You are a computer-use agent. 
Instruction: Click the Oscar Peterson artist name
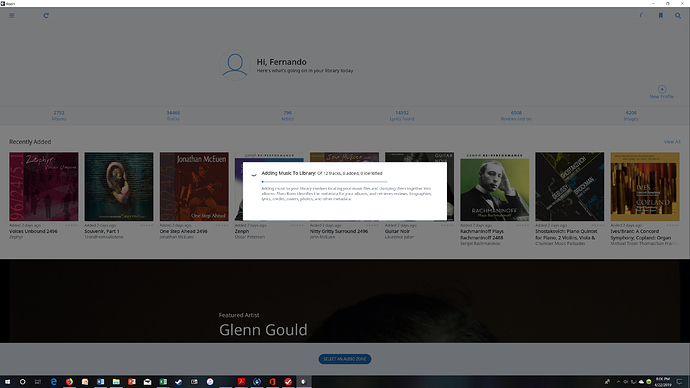[x=250, y=237]
